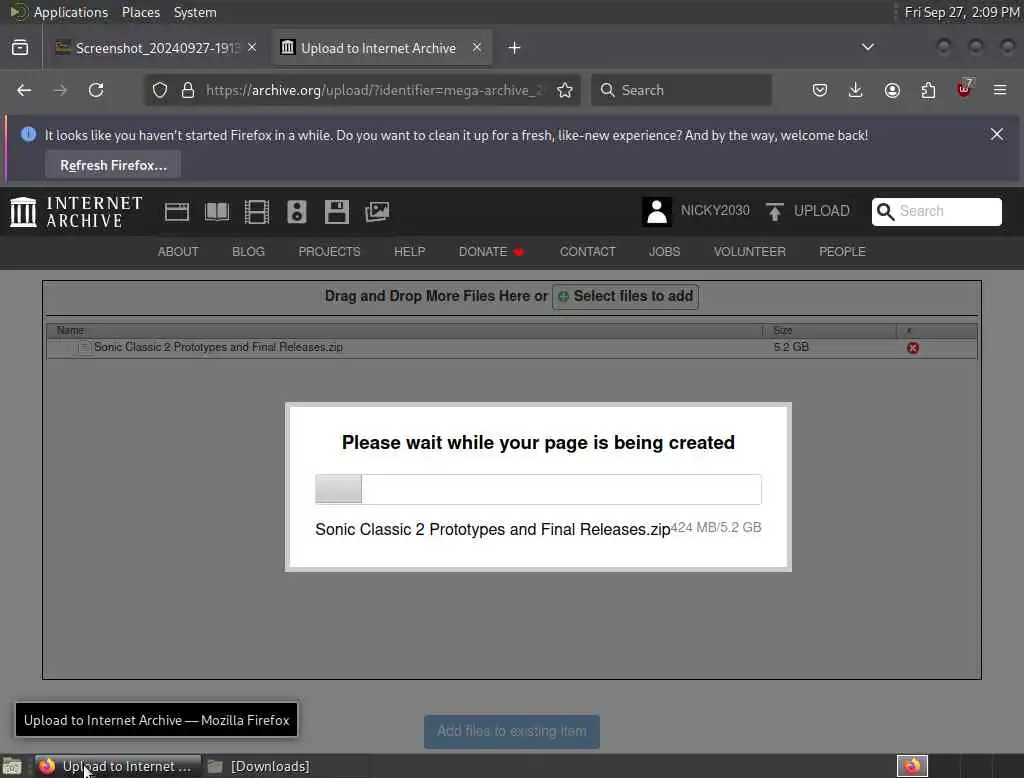Remove Sonic Classic zip via red X
Screen dimensions: 1024x778
(x=912, y=348)
